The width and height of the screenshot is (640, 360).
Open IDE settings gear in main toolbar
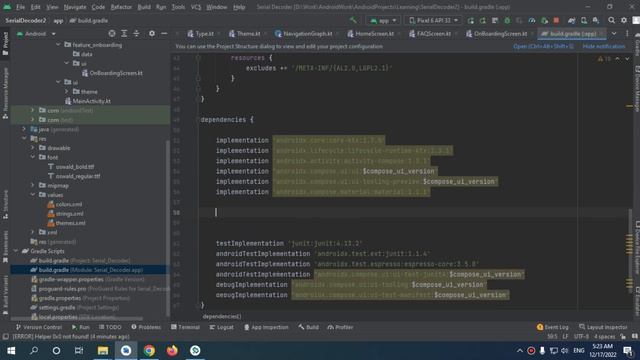[624, 20]
